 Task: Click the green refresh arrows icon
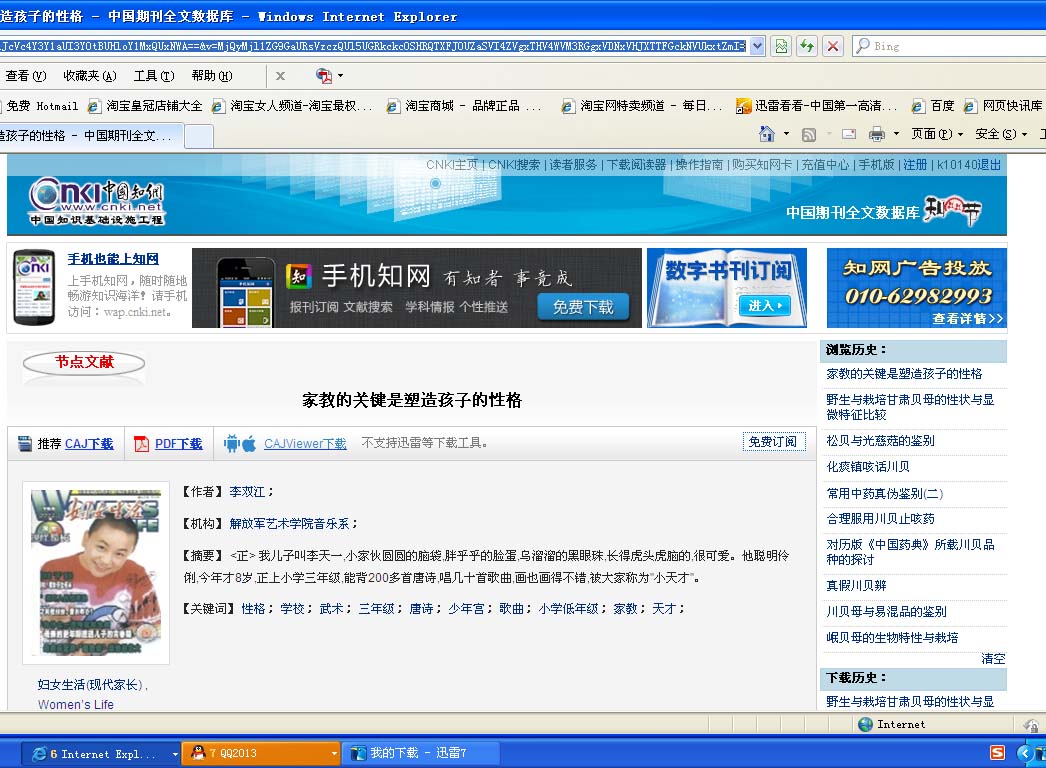point(807,46)
